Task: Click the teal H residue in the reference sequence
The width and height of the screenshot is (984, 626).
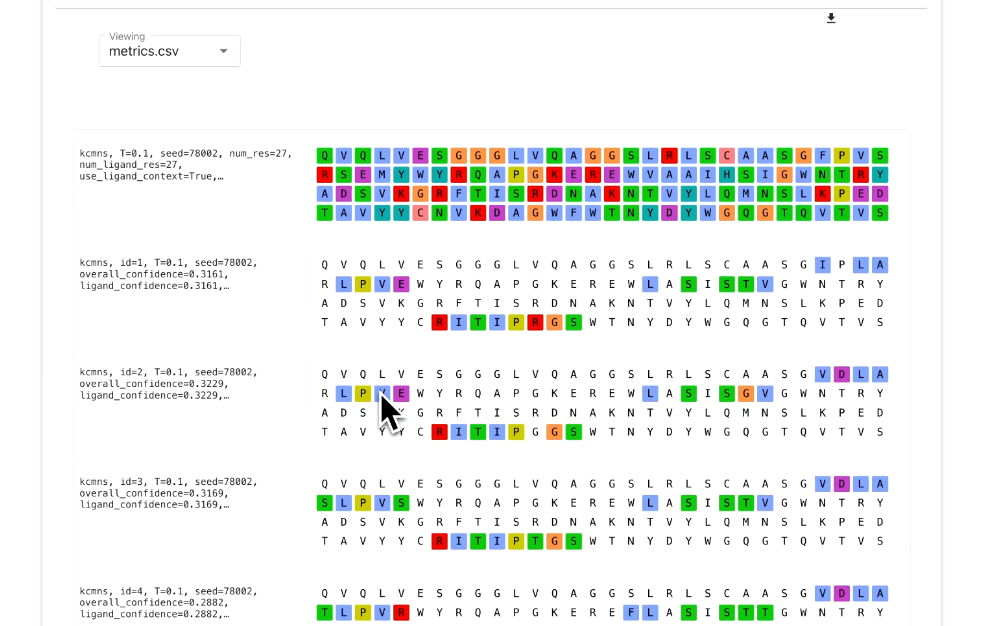Action: tap(727, 174)
